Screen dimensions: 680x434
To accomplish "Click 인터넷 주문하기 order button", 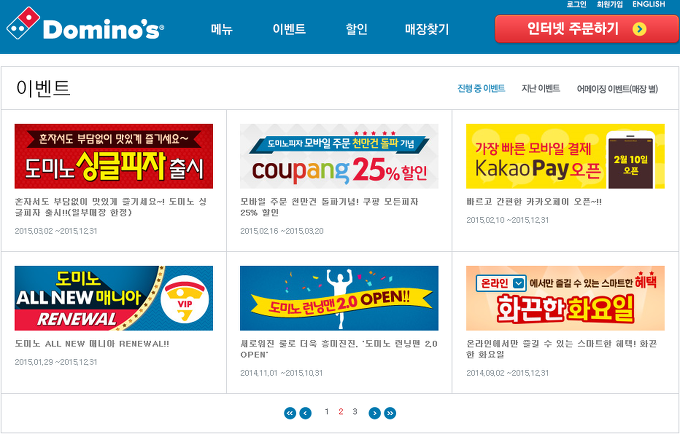I will pos(587,29).
